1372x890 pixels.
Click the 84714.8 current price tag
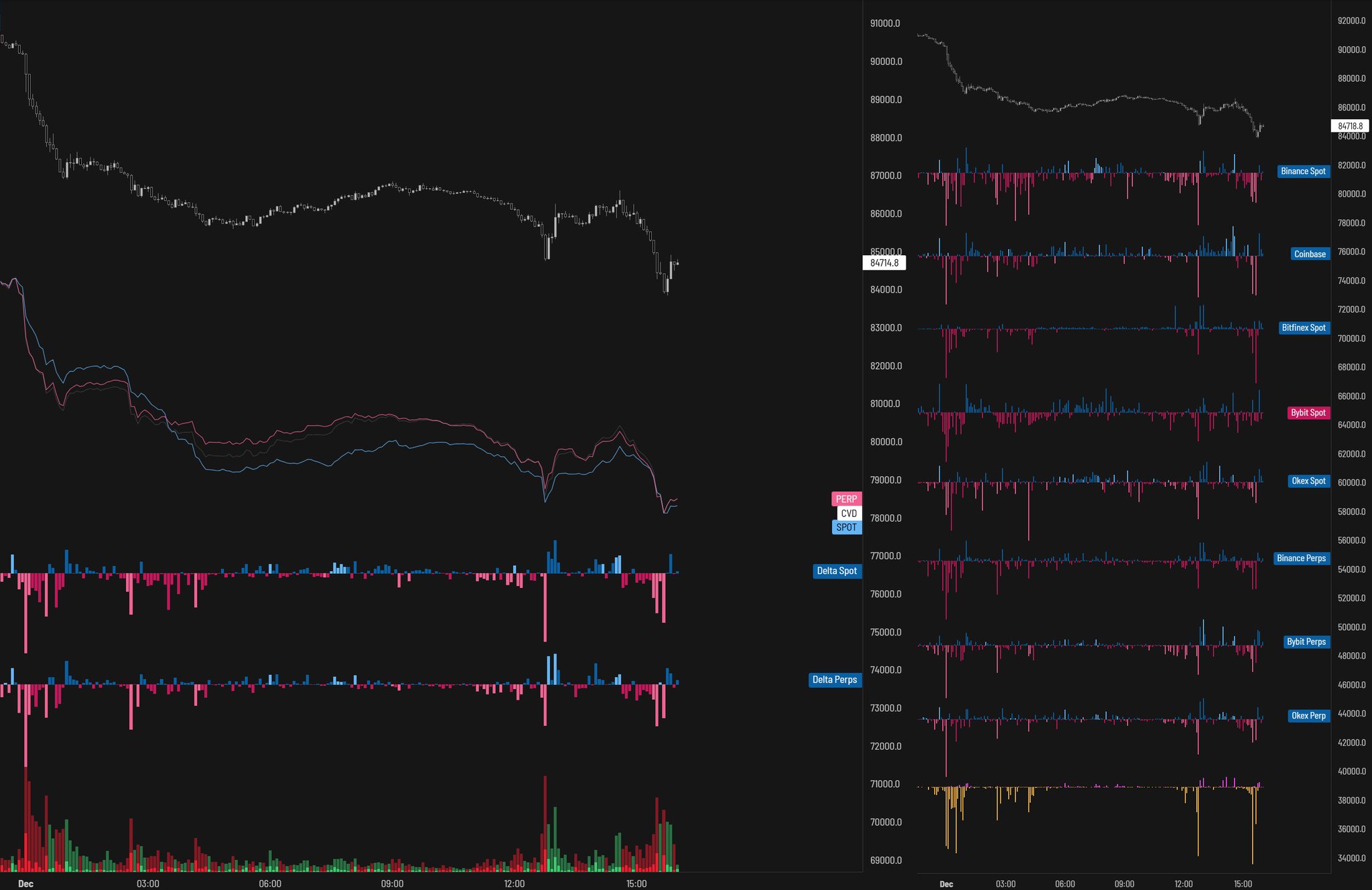coord(884,263)
